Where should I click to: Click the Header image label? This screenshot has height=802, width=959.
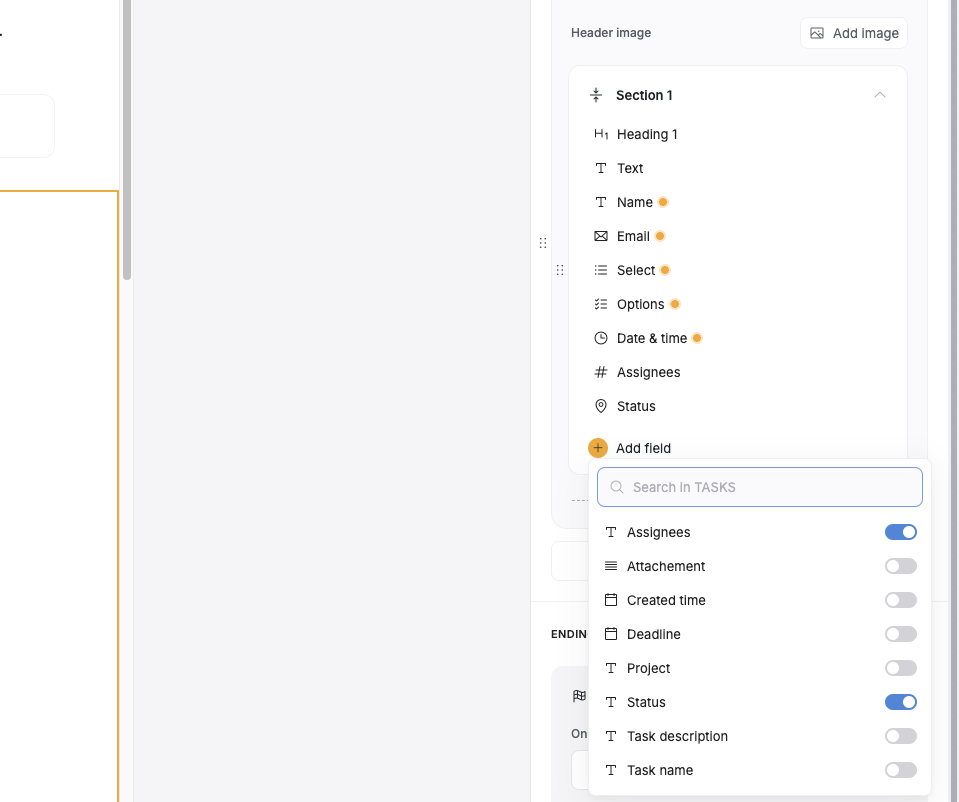[610, 33]
